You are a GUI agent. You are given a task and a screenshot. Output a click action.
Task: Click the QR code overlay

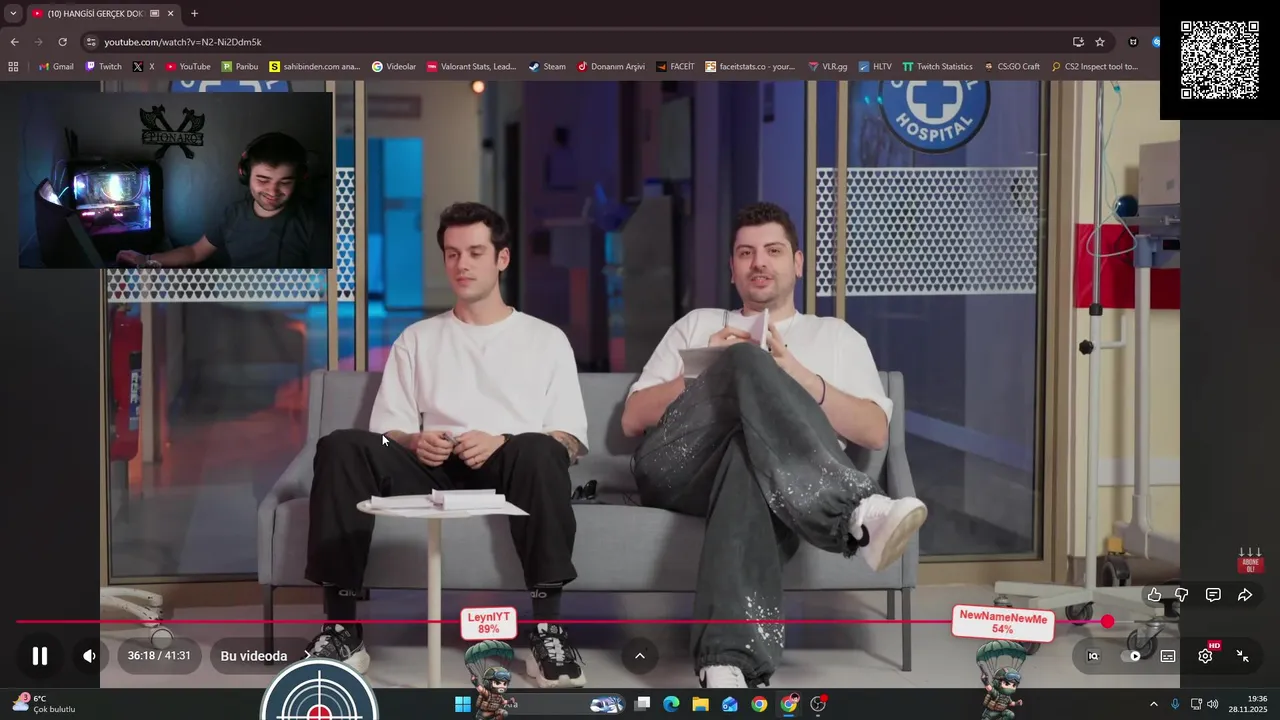tap(1220, 60)
